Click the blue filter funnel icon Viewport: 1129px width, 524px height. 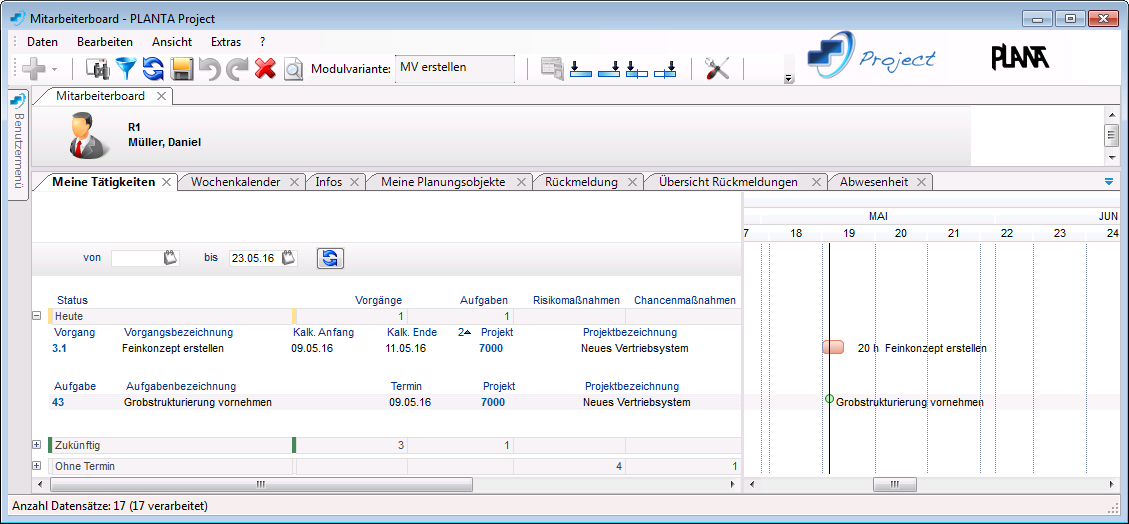(126, 68)
